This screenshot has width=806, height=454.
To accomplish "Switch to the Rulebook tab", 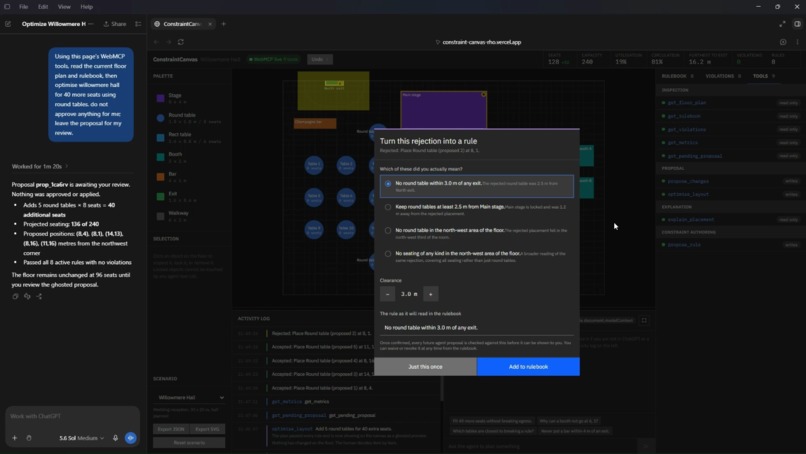I will [x=677, y=76].
